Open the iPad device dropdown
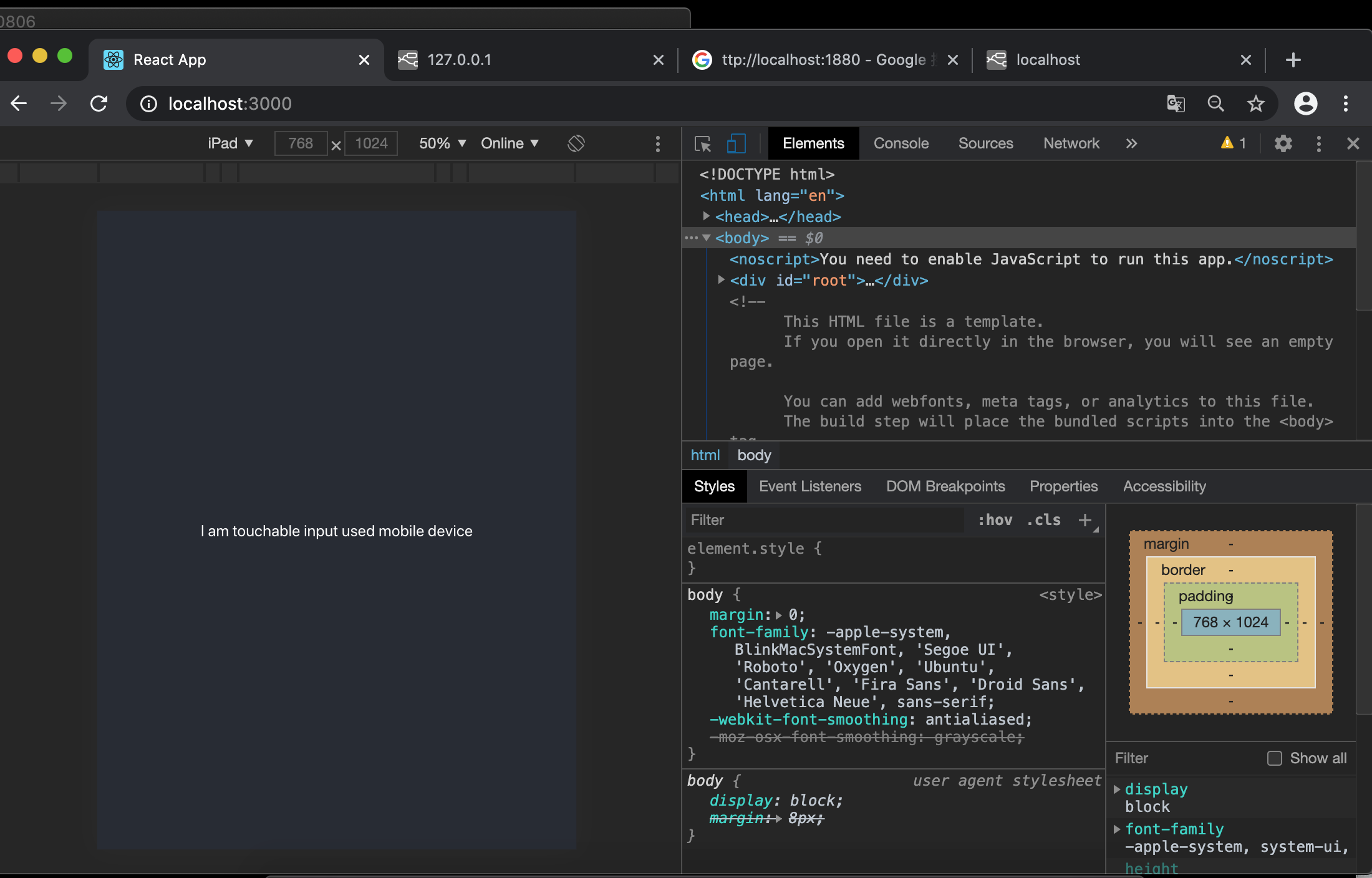This screenshot has width=1372, height=878. (x=230, y=143)
